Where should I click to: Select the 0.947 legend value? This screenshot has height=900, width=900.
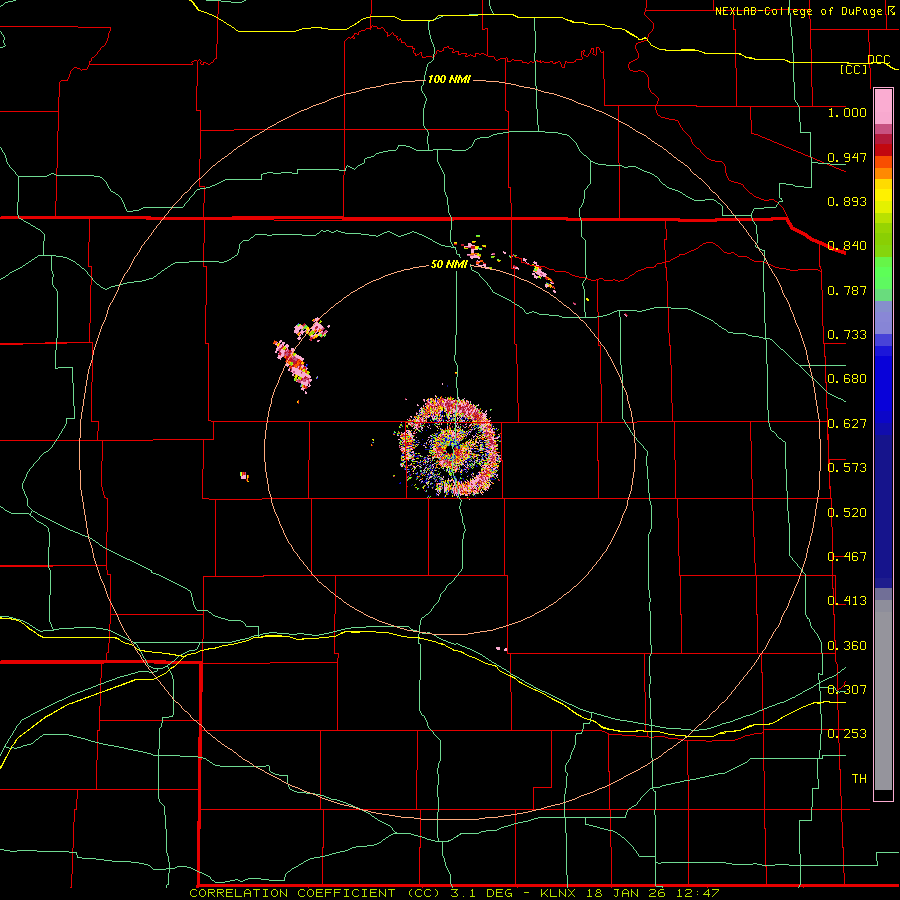(x=847, y=157)
